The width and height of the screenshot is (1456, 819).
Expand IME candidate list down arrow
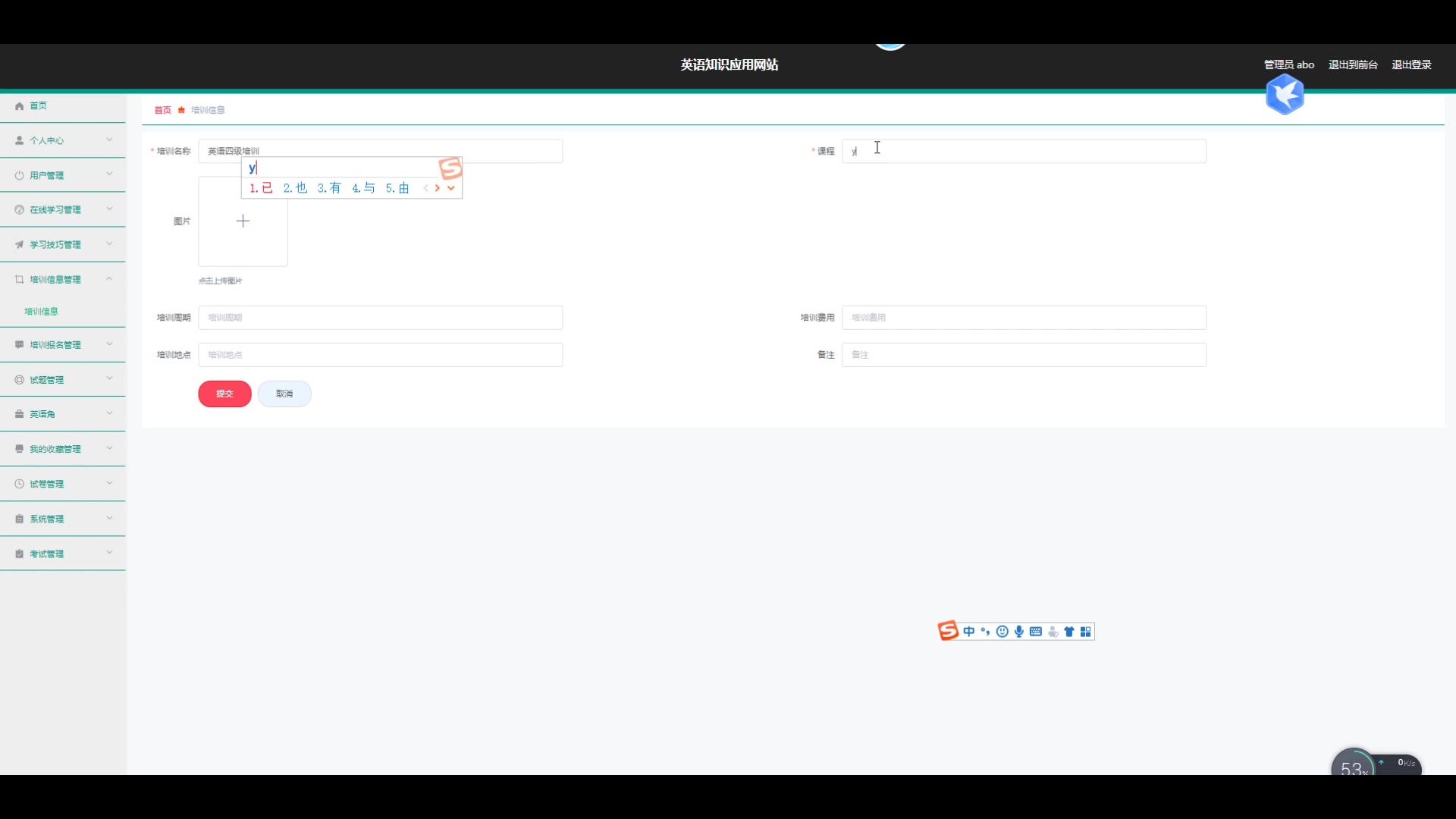(451, 188)
